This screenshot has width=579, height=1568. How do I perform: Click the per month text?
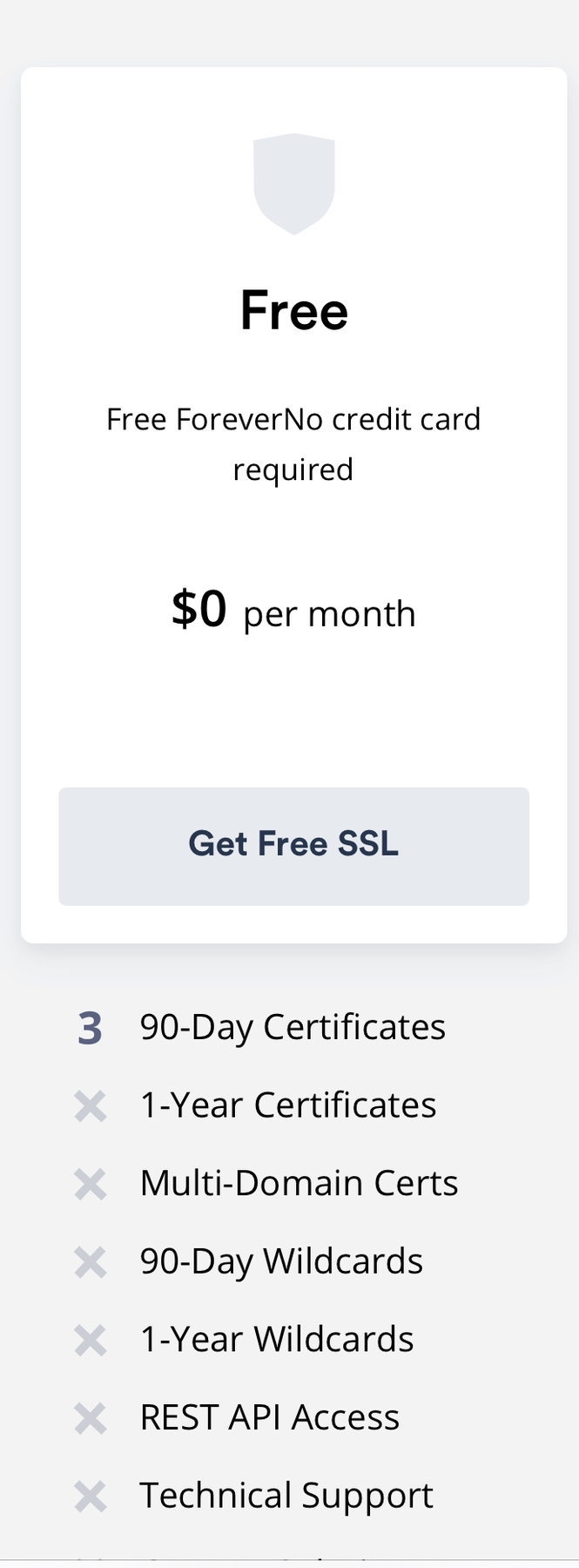(329, 615)
